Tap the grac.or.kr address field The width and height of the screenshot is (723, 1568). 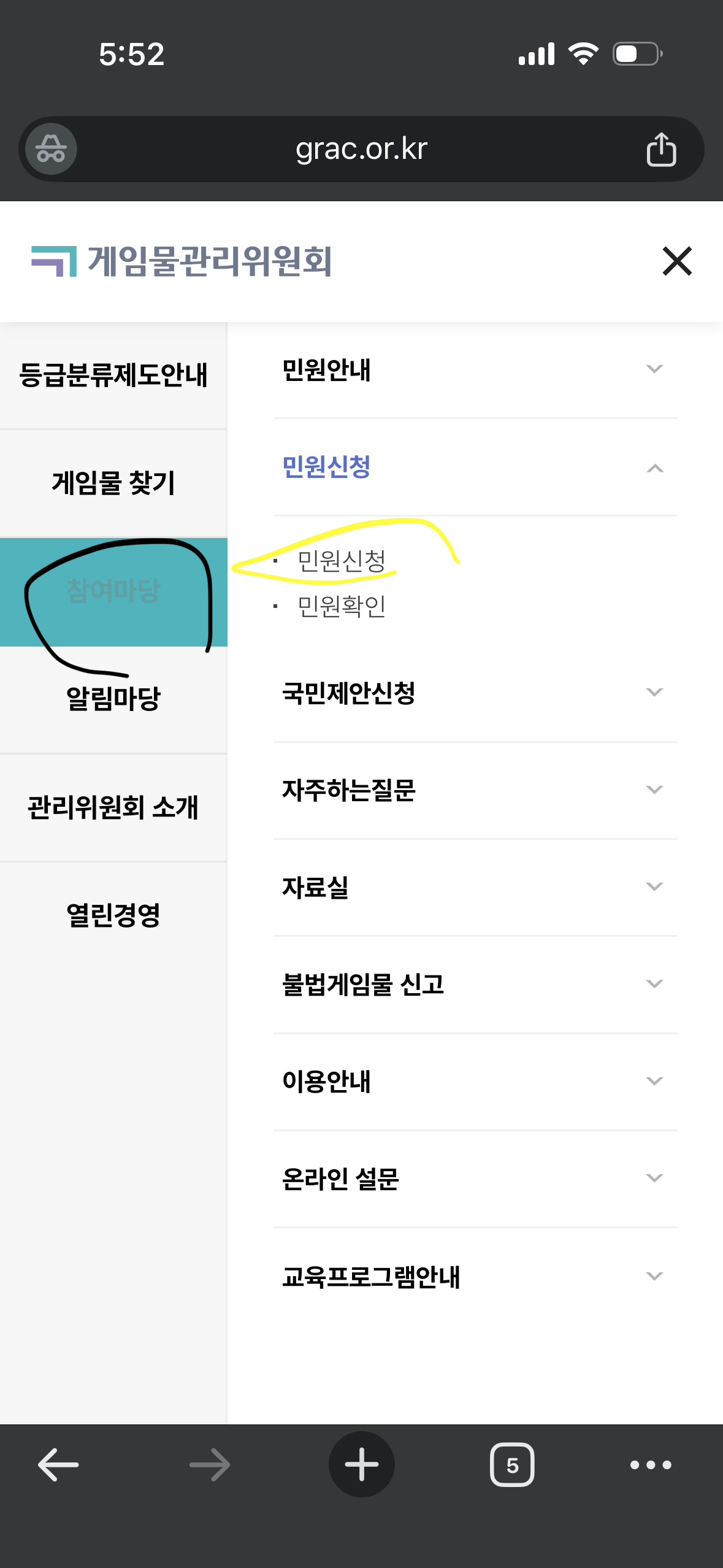(x=361, y=149)
